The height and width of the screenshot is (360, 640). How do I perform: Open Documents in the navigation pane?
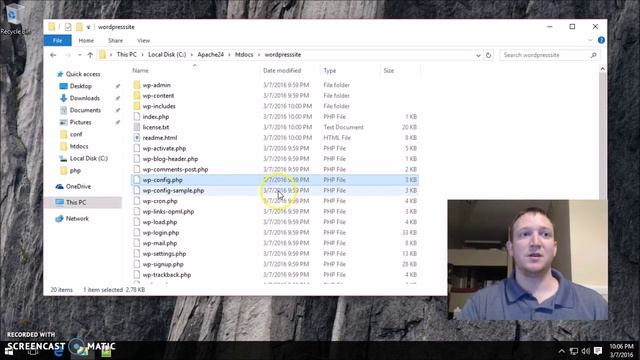tap(85, 110)
